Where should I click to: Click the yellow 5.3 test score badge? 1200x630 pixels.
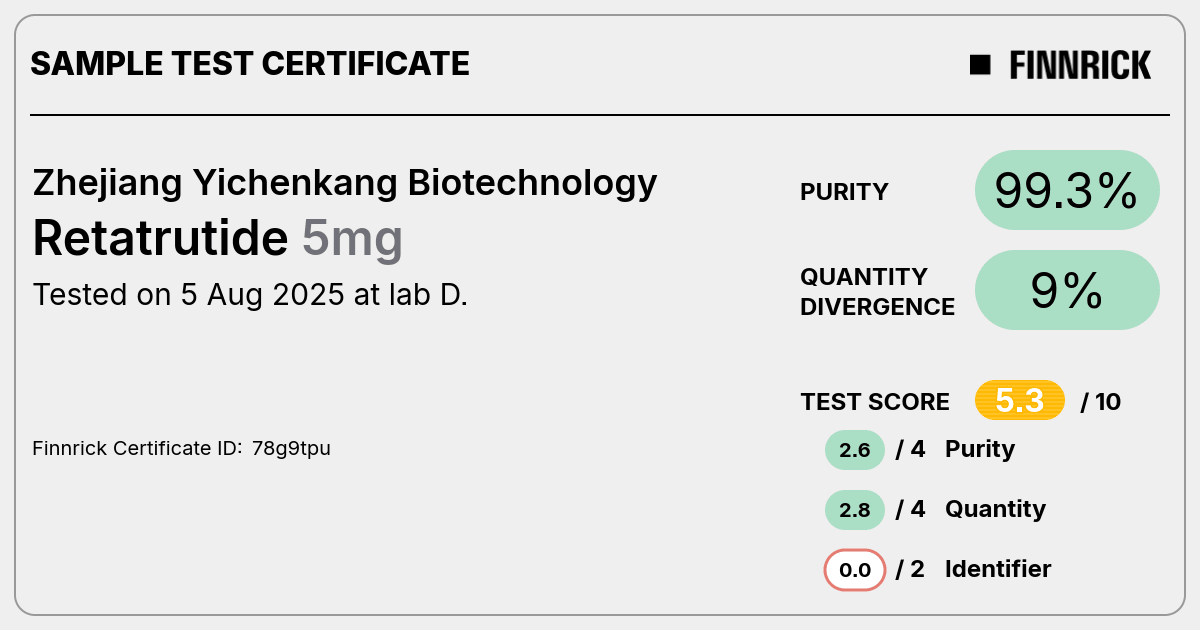pyautogui.click(x=1020, y=401)
